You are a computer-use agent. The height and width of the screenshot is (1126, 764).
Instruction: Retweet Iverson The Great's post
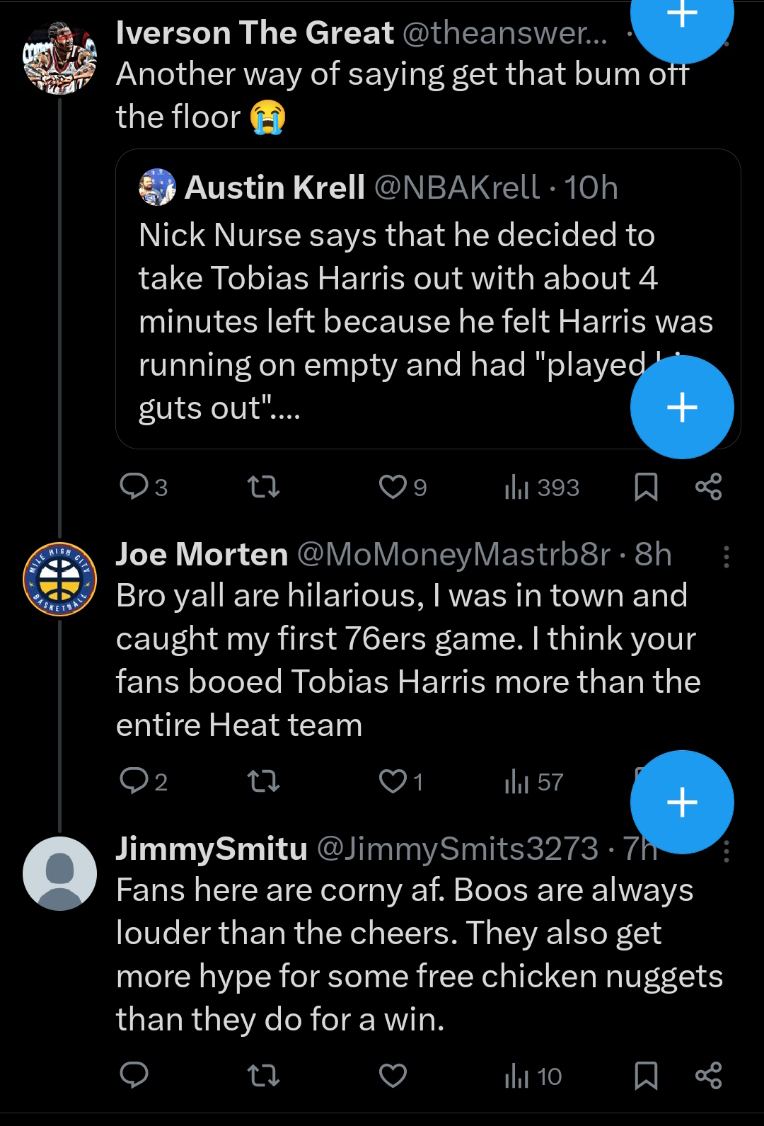point(263,487)
